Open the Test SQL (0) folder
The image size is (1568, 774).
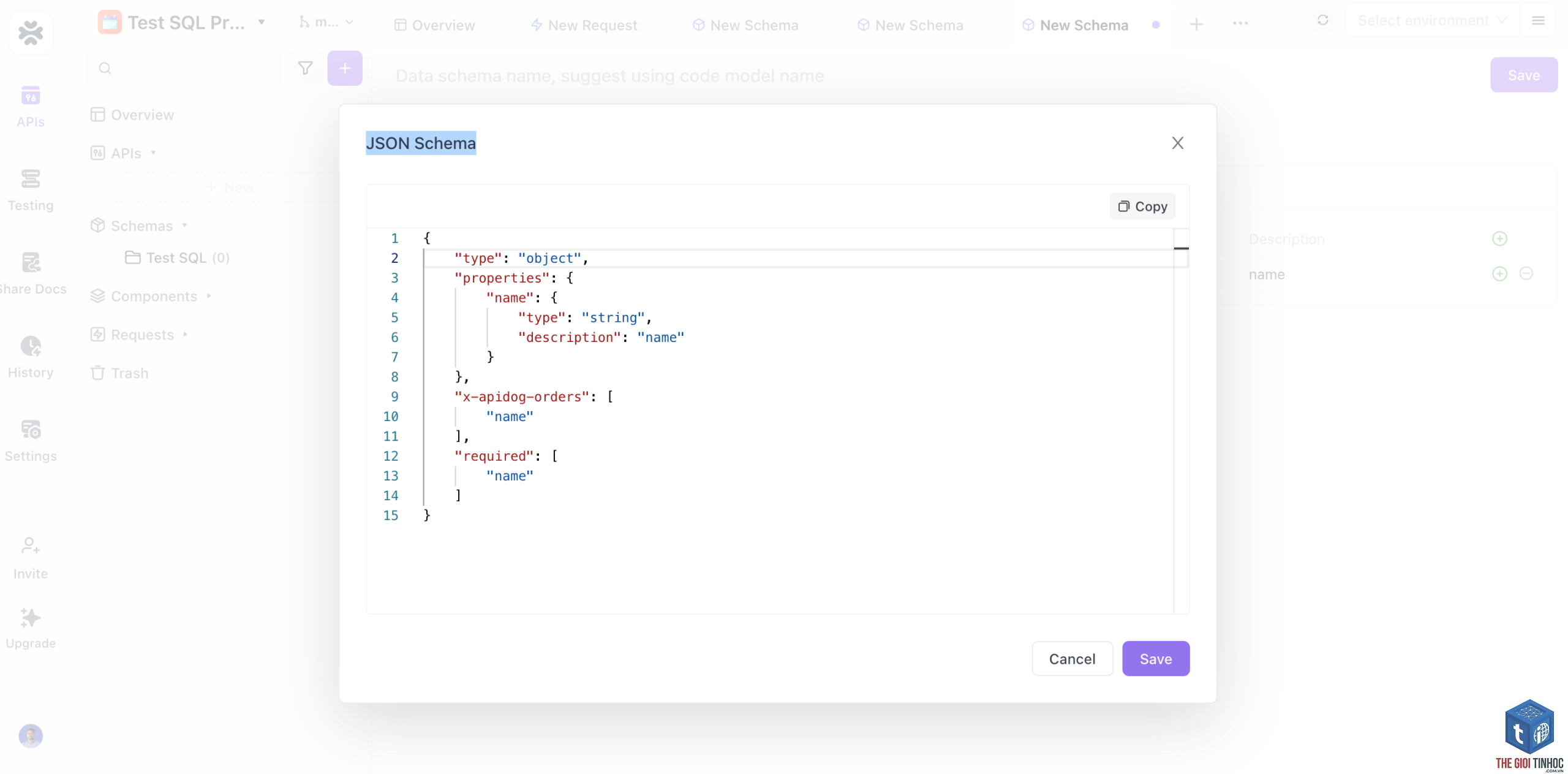(178, 258)
